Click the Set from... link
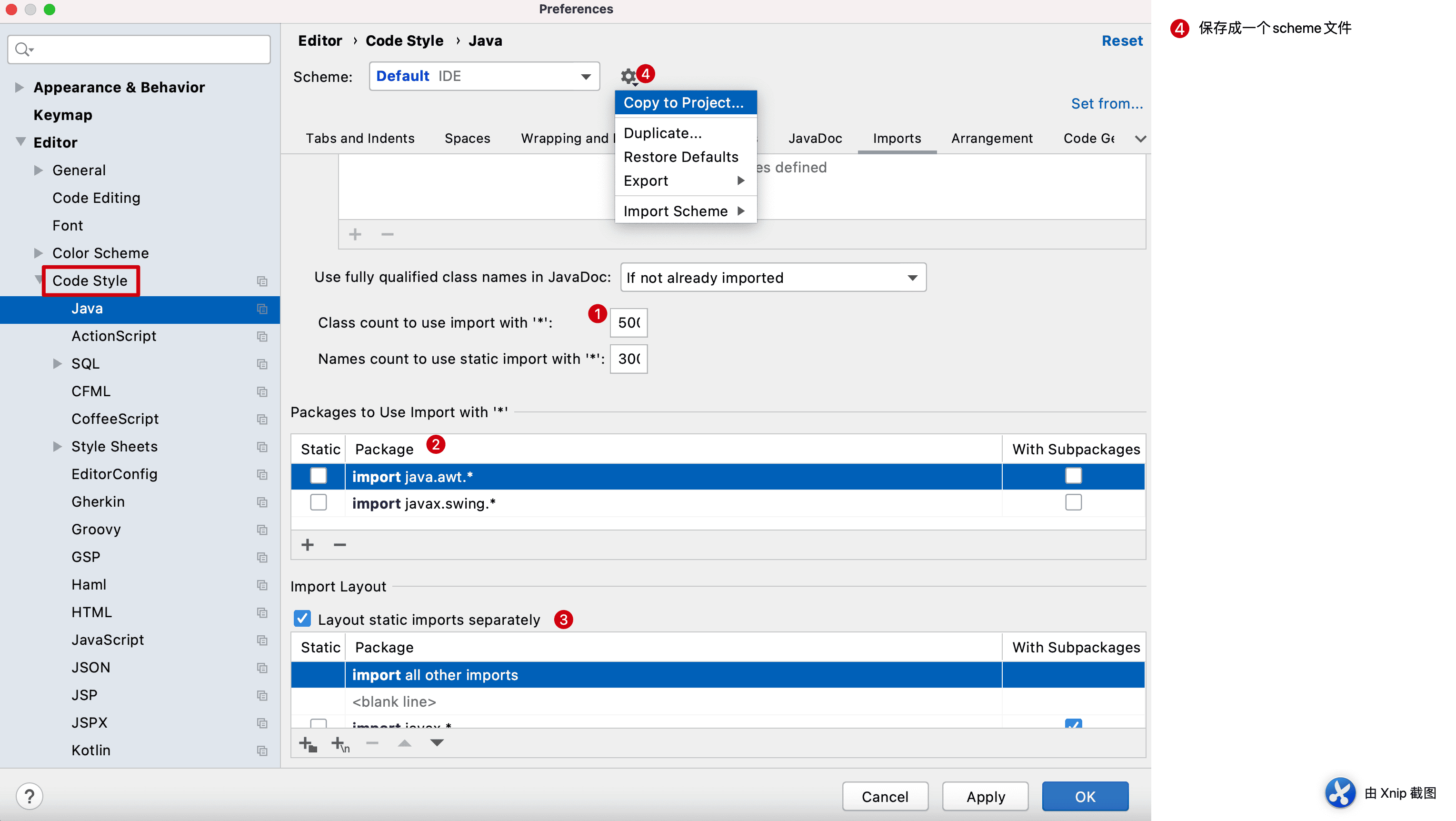 click(x=1106, y=103)
